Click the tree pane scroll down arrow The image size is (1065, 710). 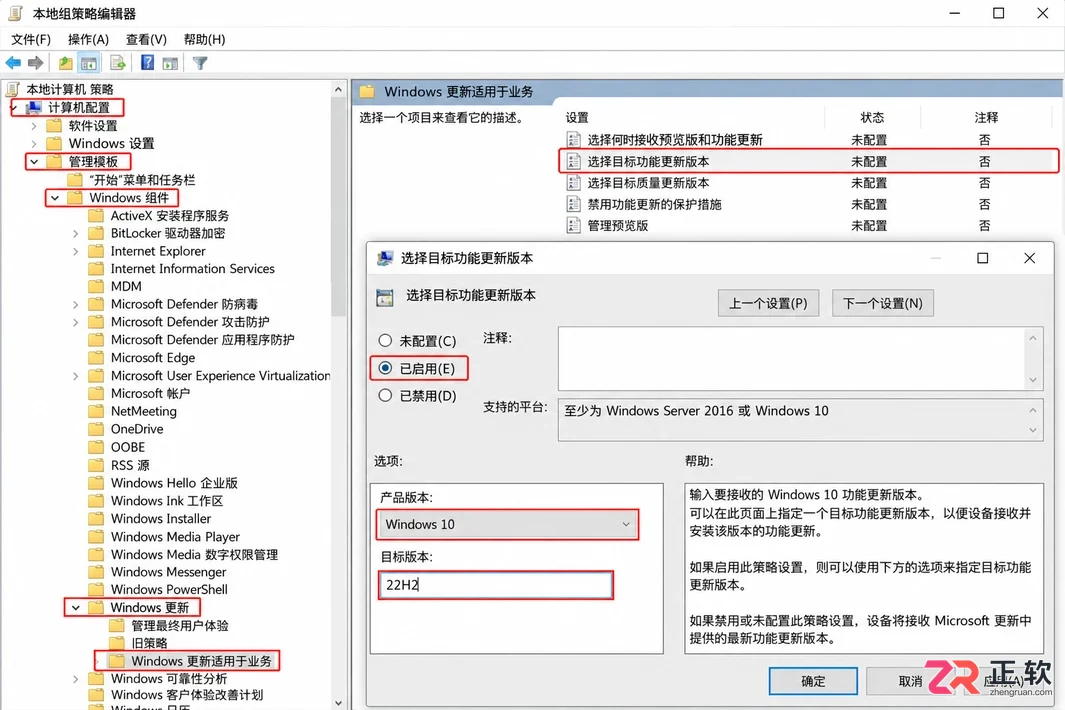(x=338, y=703)
